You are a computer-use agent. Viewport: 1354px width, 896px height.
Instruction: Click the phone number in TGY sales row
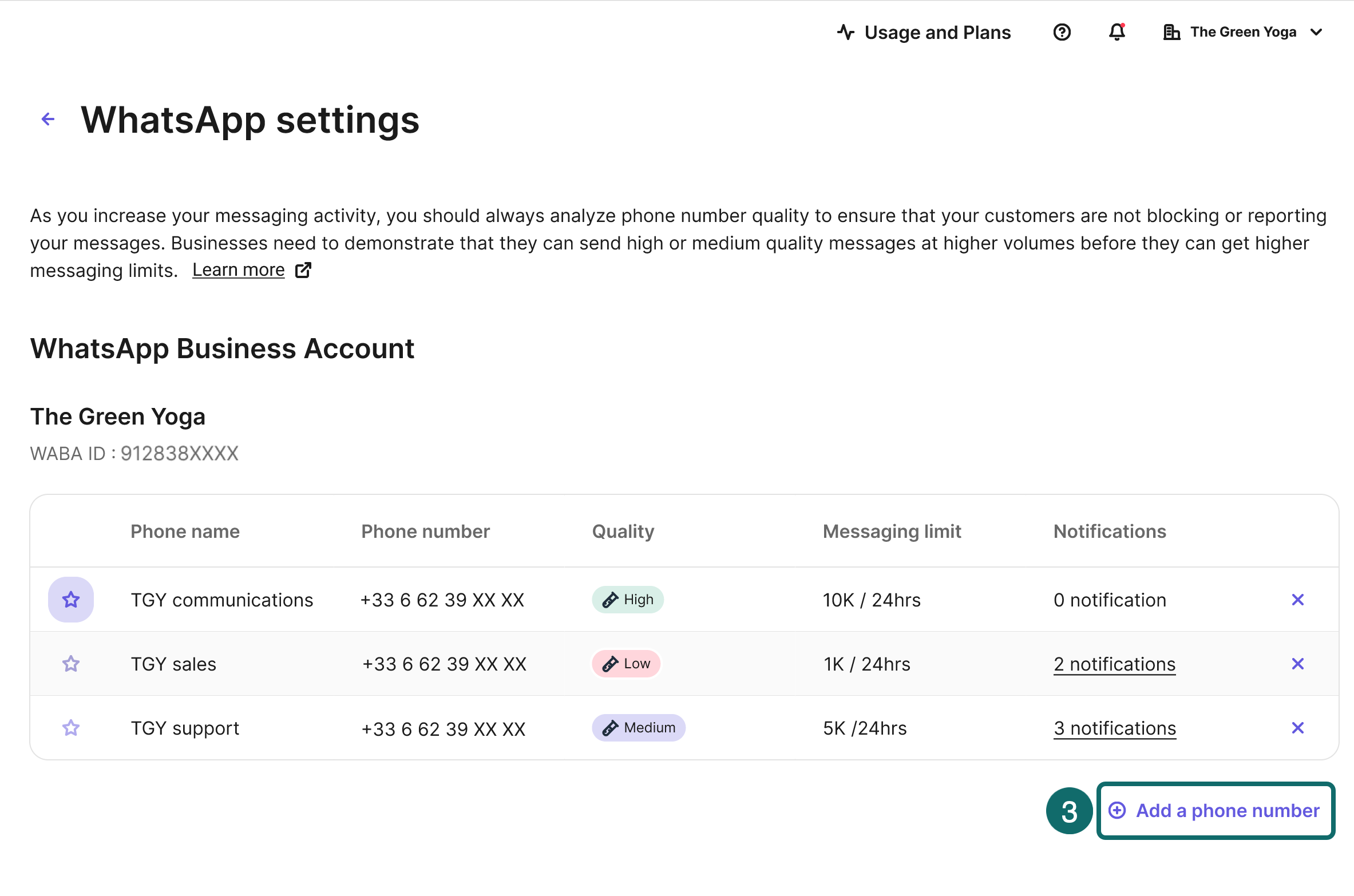click(x=445, y=664)
